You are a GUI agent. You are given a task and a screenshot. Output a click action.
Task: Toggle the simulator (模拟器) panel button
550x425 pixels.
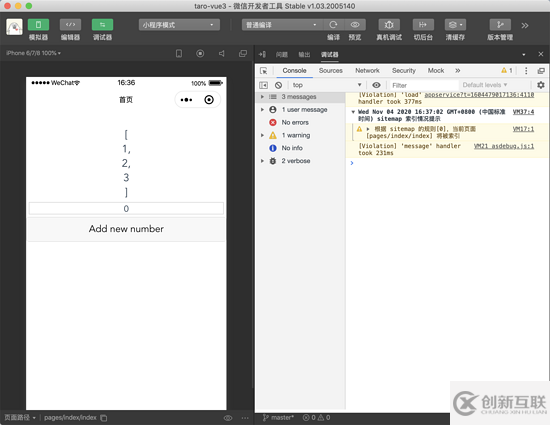pos(38,25)
